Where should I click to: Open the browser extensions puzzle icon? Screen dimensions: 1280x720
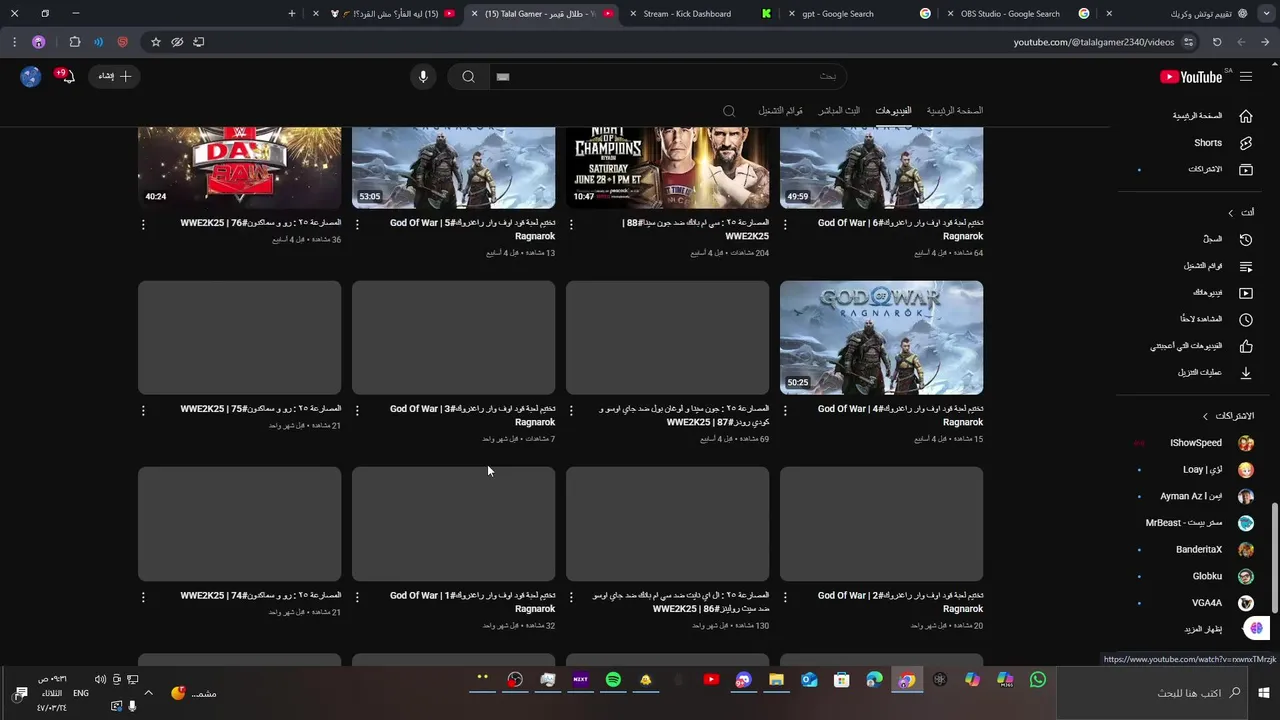(x=75, y=42)
